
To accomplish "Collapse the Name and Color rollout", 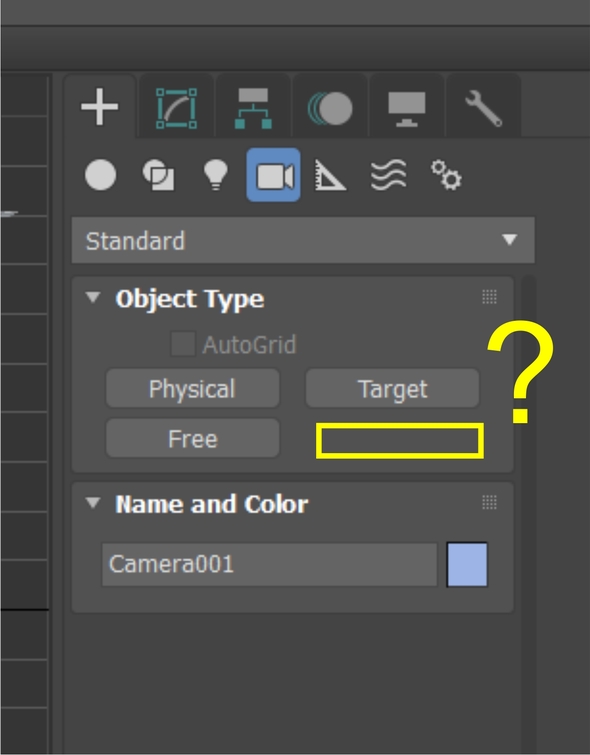I will pyautogui.click(x=93, y=503).
